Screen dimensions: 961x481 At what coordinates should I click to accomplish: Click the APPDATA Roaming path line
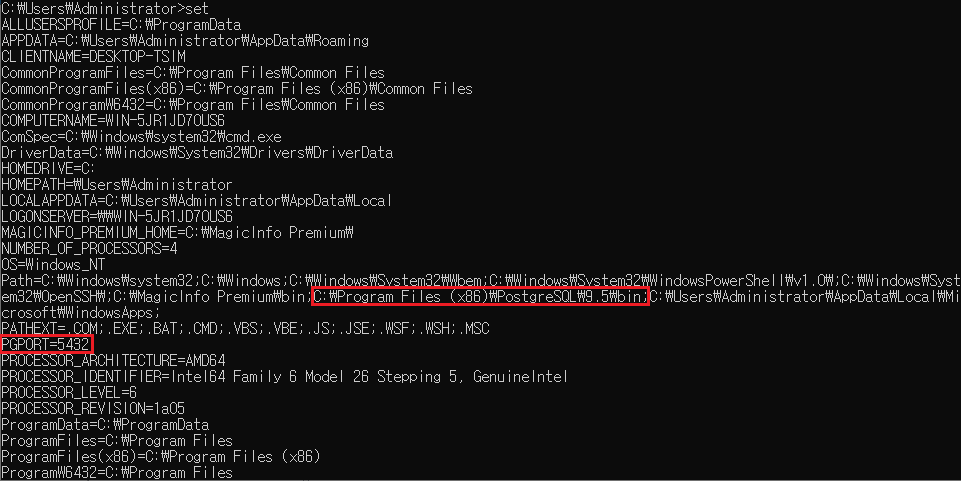pyautogui.click(x=185, y=41)
